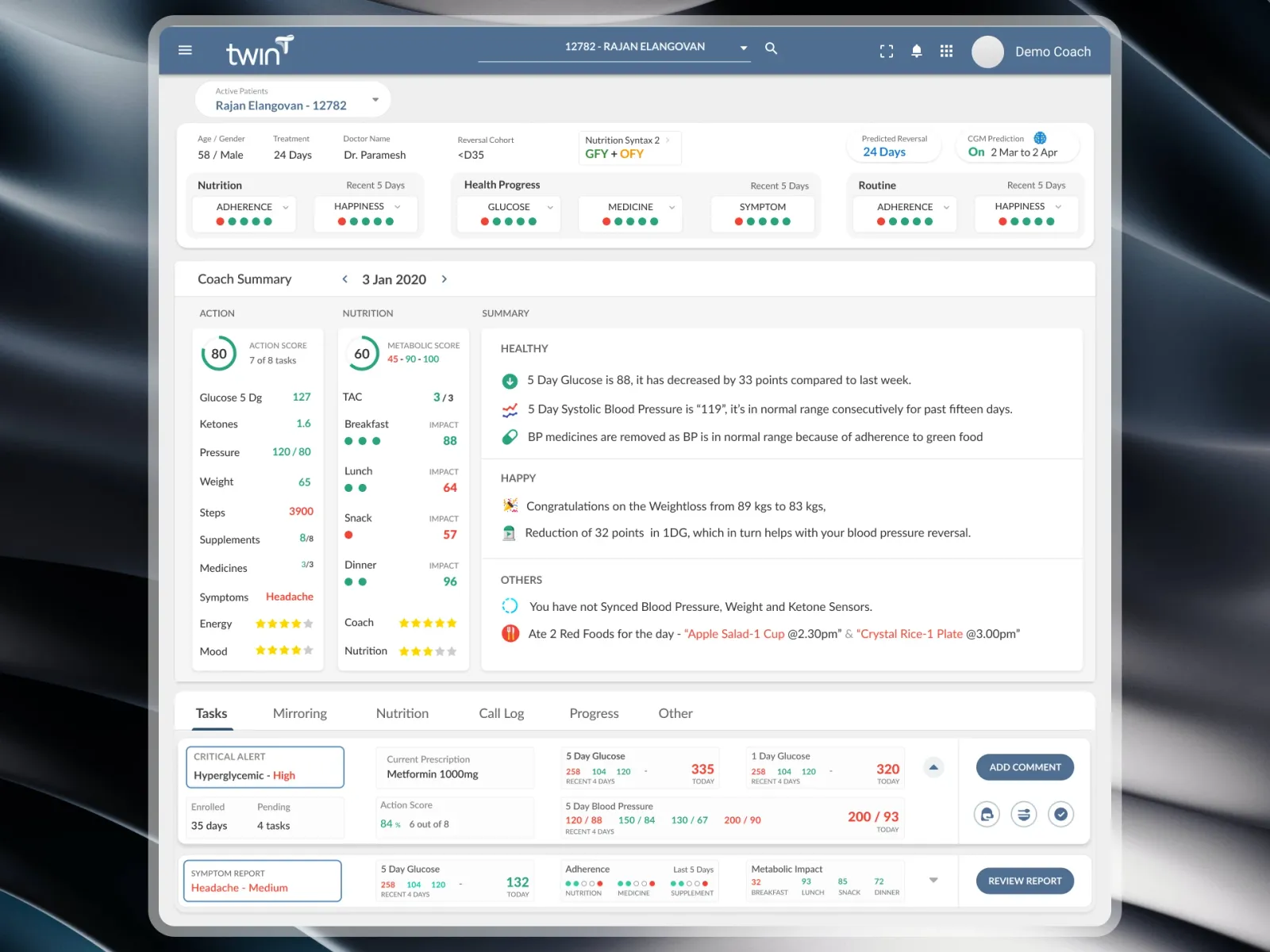Click the red foods alert icon

coord(510,633)
